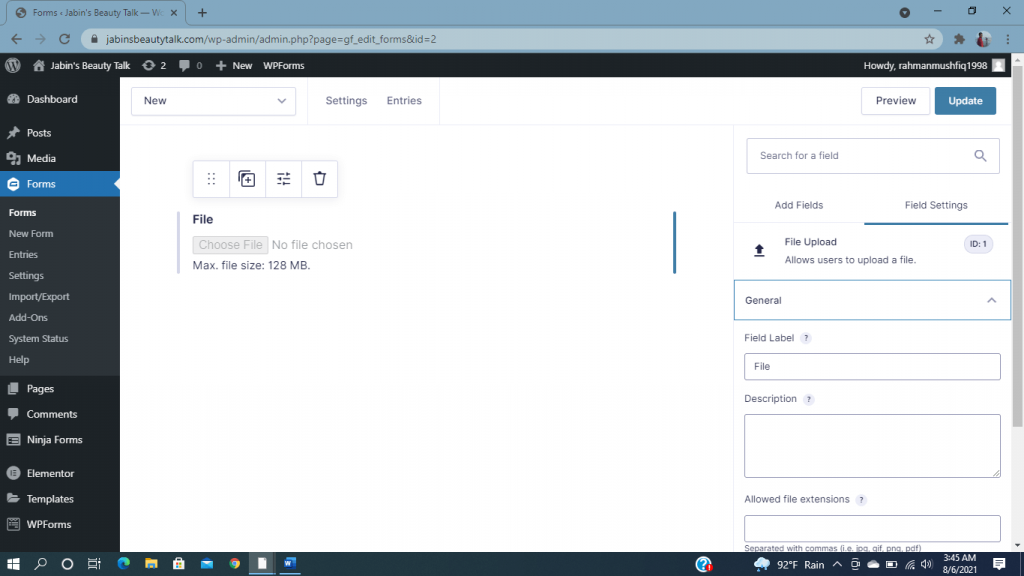Open field settings sliders icon
This screenshot has height=576, width=1024.
coord(283,179)
